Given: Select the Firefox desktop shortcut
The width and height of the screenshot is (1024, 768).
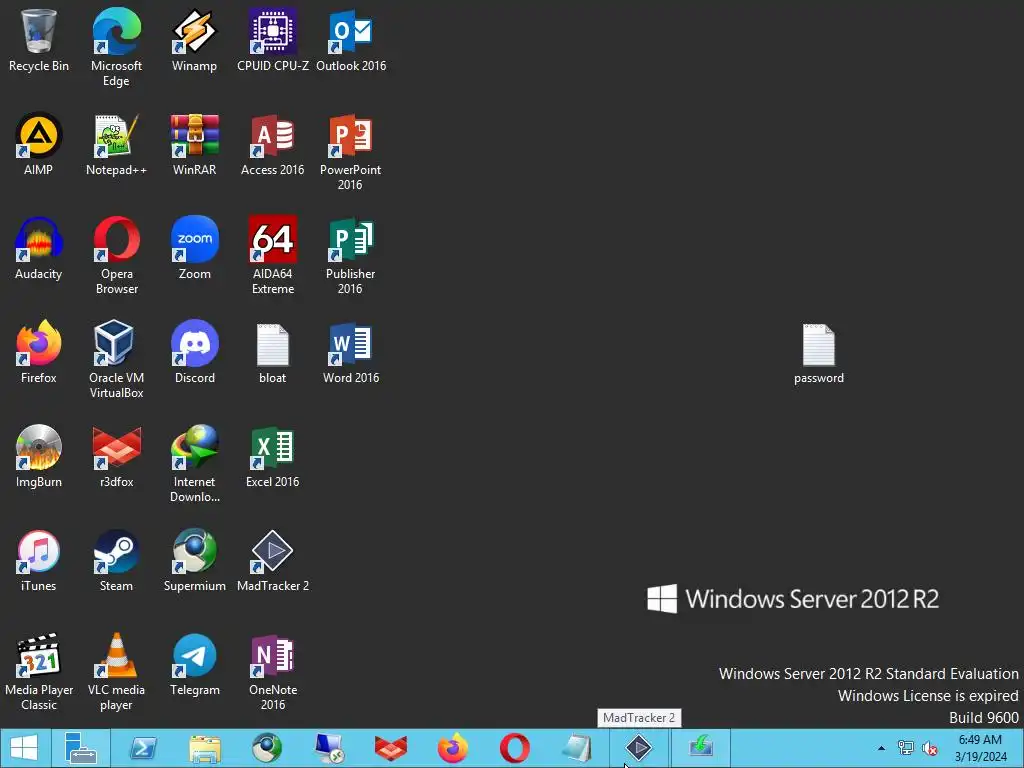Looking at the screenshot, I should tap(39, 352).
